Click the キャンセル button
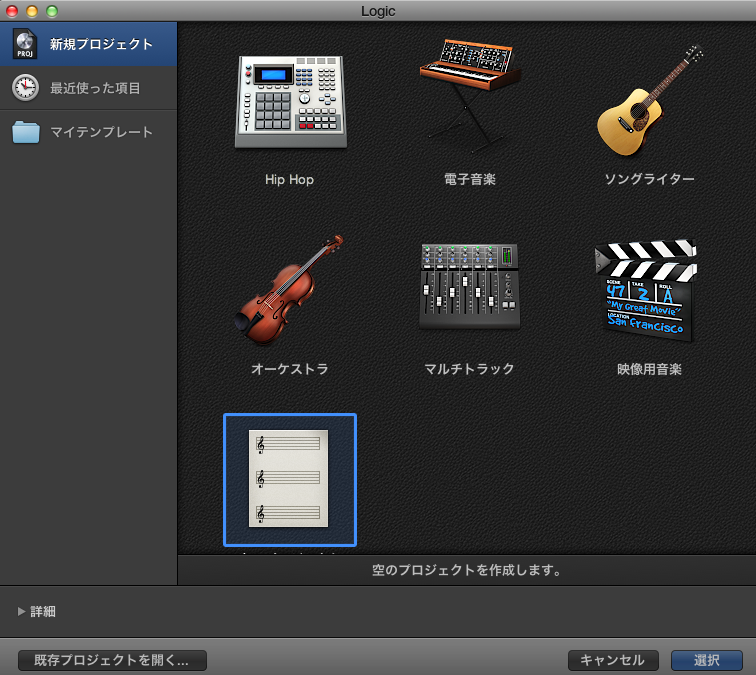Viewport: 756px width, 675px height. click(x=613, y=660)
